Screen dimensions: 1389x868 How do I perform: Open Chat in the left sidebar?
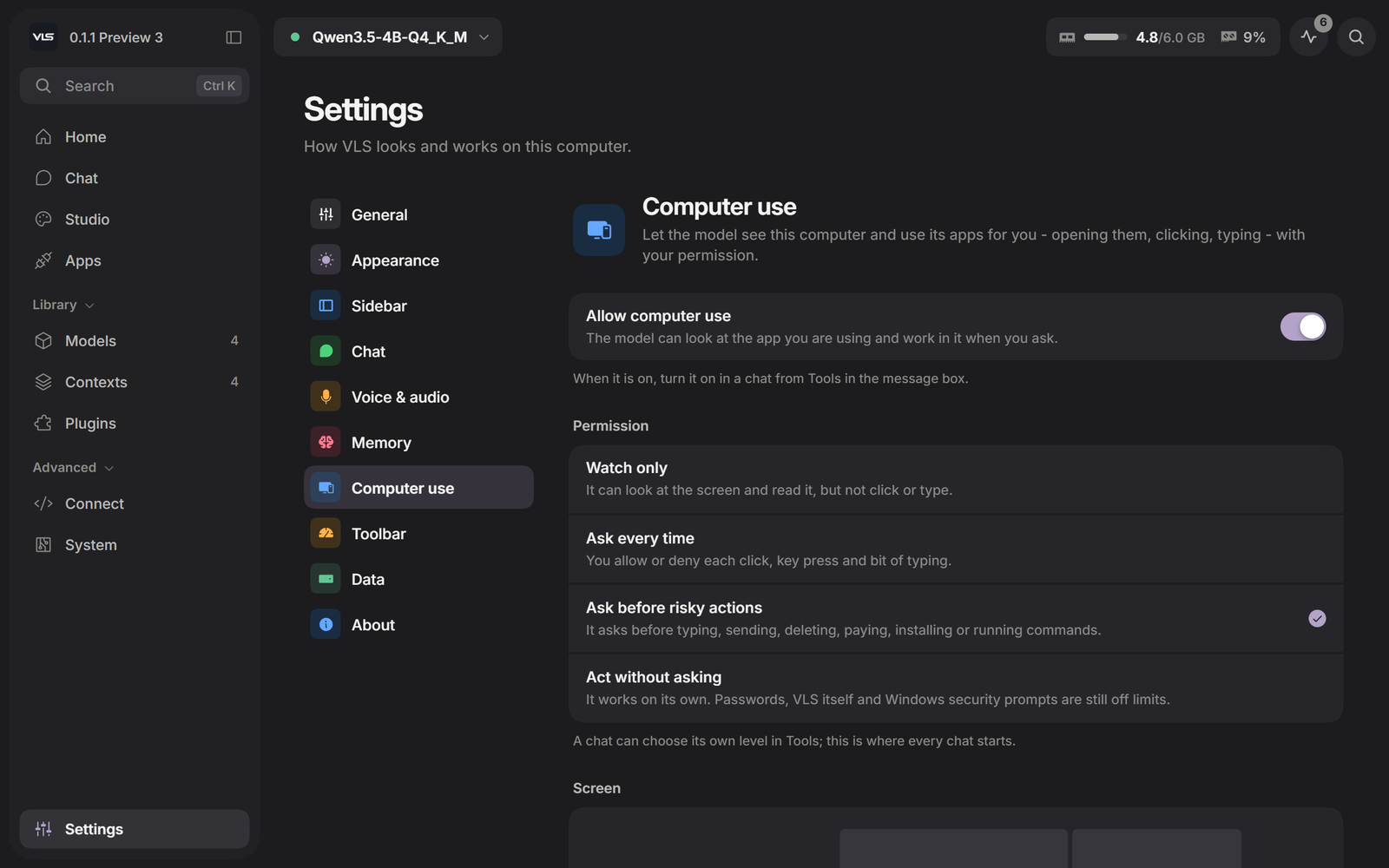(135, 178)
